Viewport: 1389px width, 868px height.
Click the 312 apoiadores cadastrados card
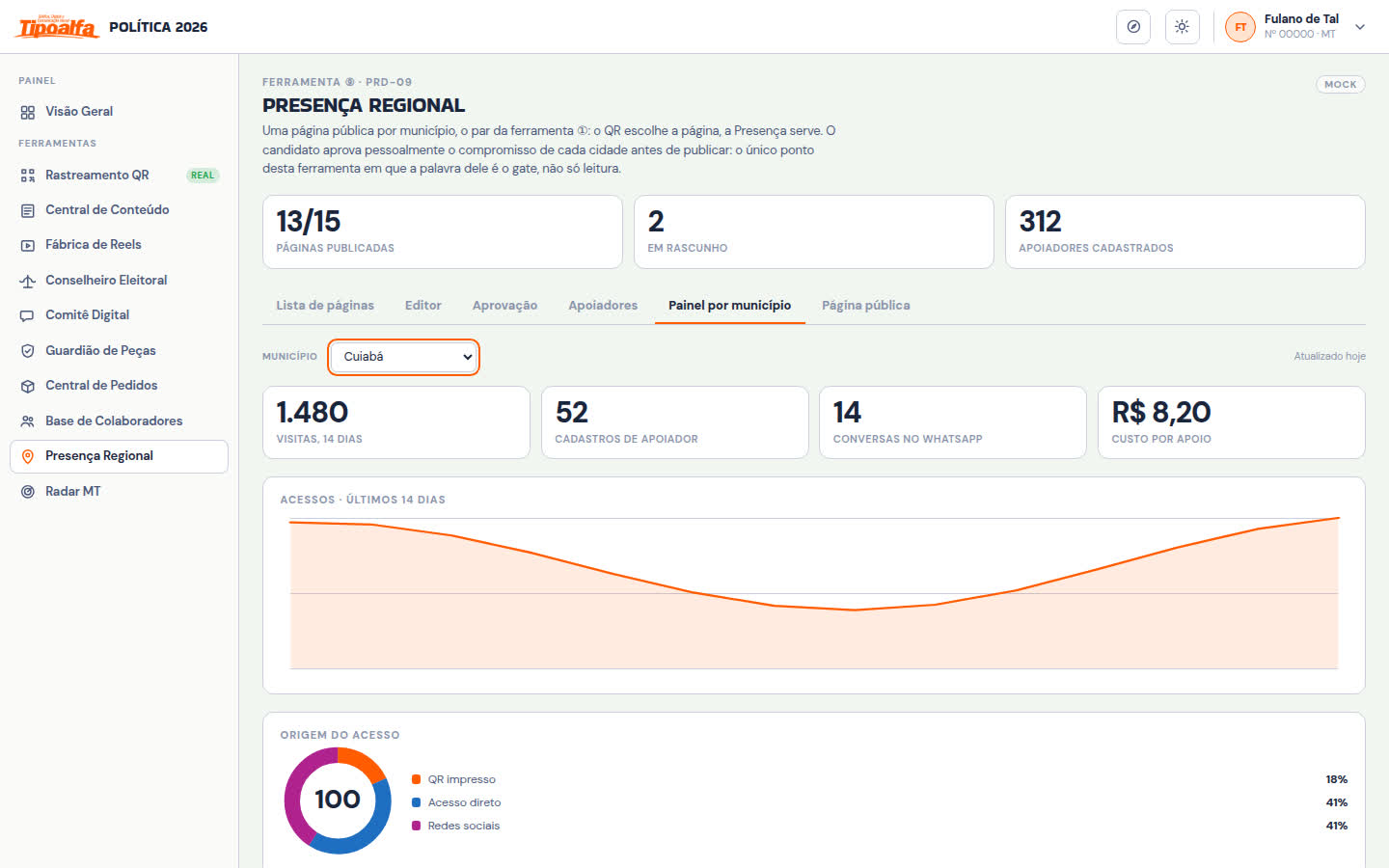(1185, 232)
